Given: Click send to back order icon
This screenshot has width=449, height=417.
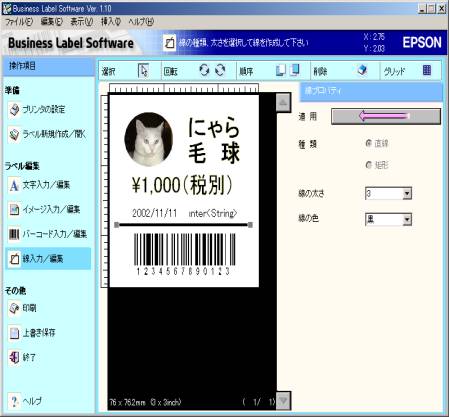Looking at the screenshot, I should tap(295, 70).
